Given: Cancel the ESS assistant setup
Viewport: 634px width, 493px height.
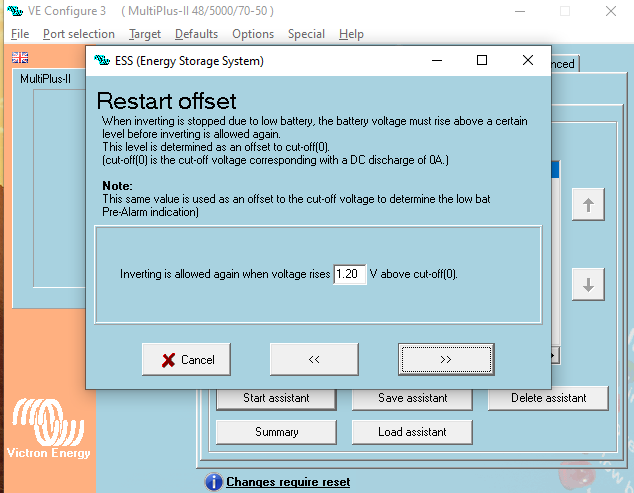Looking at the screenshot, I should [x=186, y=359].
